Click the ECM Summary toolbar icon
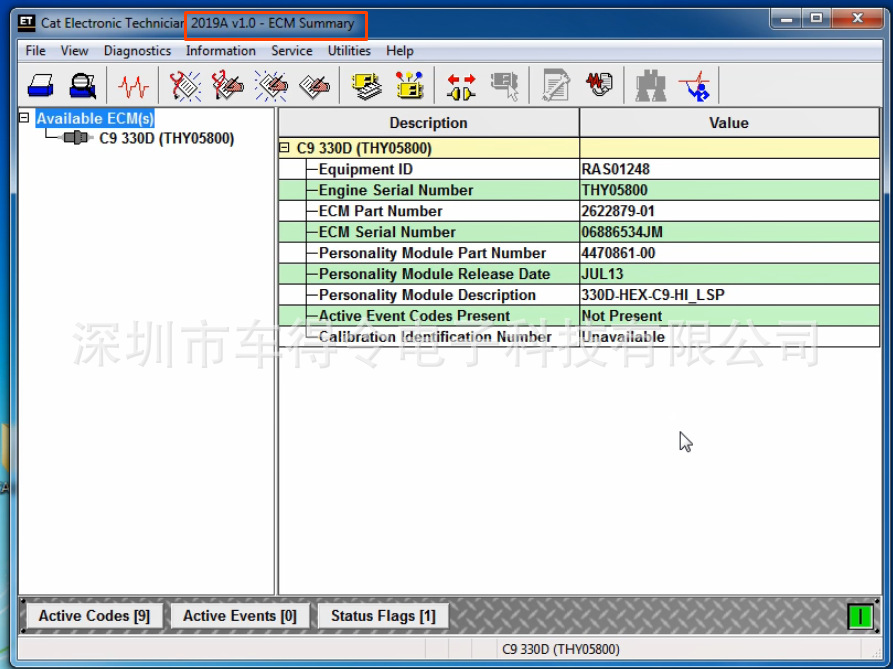 click(367, 86)
